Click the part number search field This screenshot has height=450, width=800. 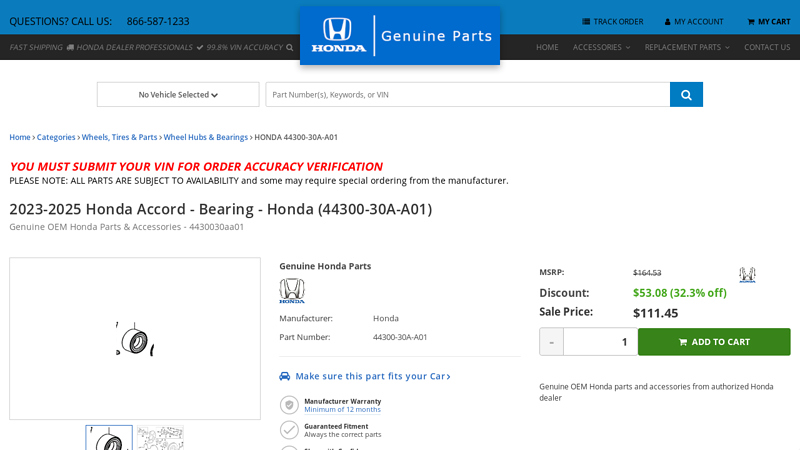(x=467, y=95)
